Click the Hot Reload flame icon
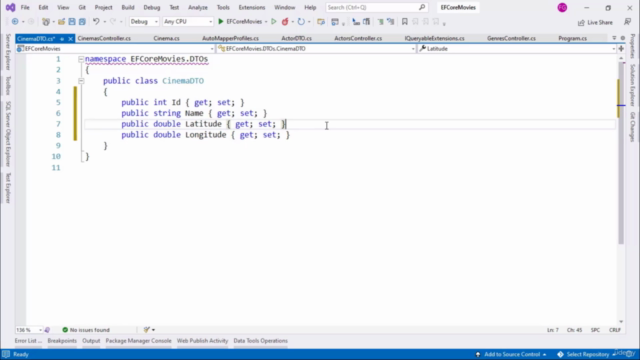640x360 pixels. pyautogui.click(x=285, y=22)
